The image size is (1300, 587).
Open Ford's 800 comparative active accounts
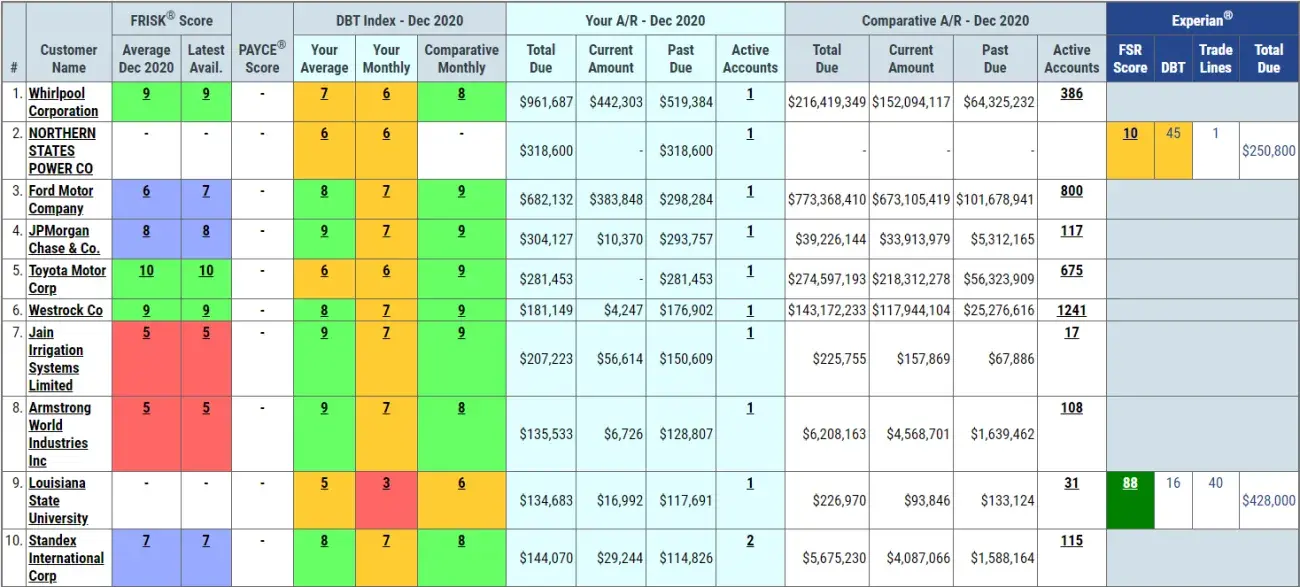1071,191
